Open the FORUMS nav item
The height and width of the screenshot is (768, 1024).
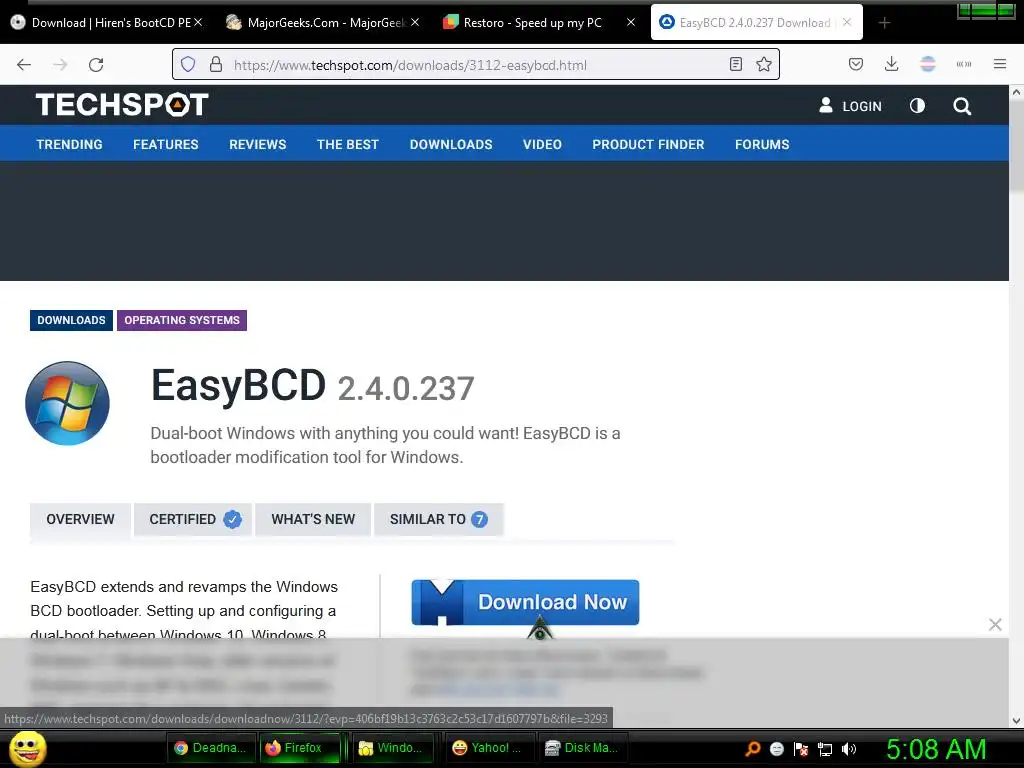[762, 144]
